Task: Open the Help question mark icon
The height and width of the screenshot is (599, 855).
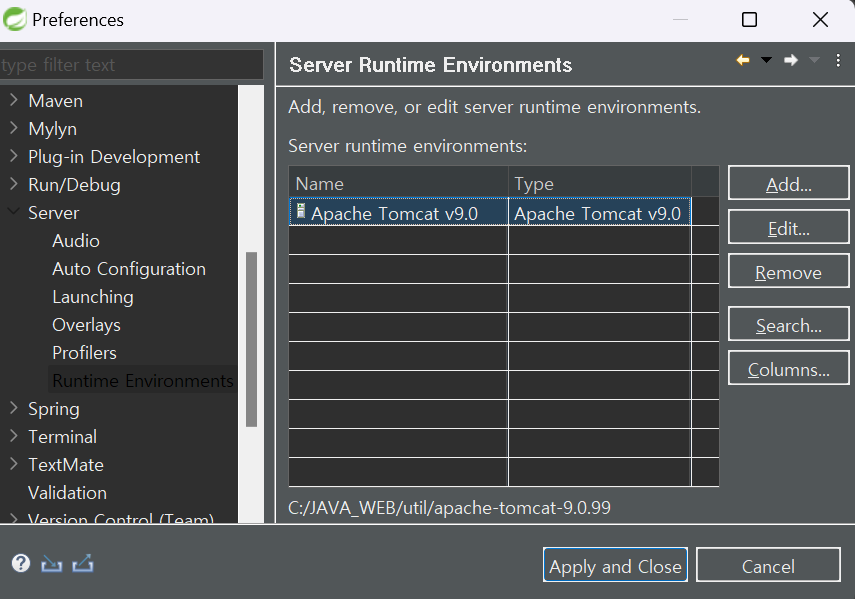Action: click(21, 563)
